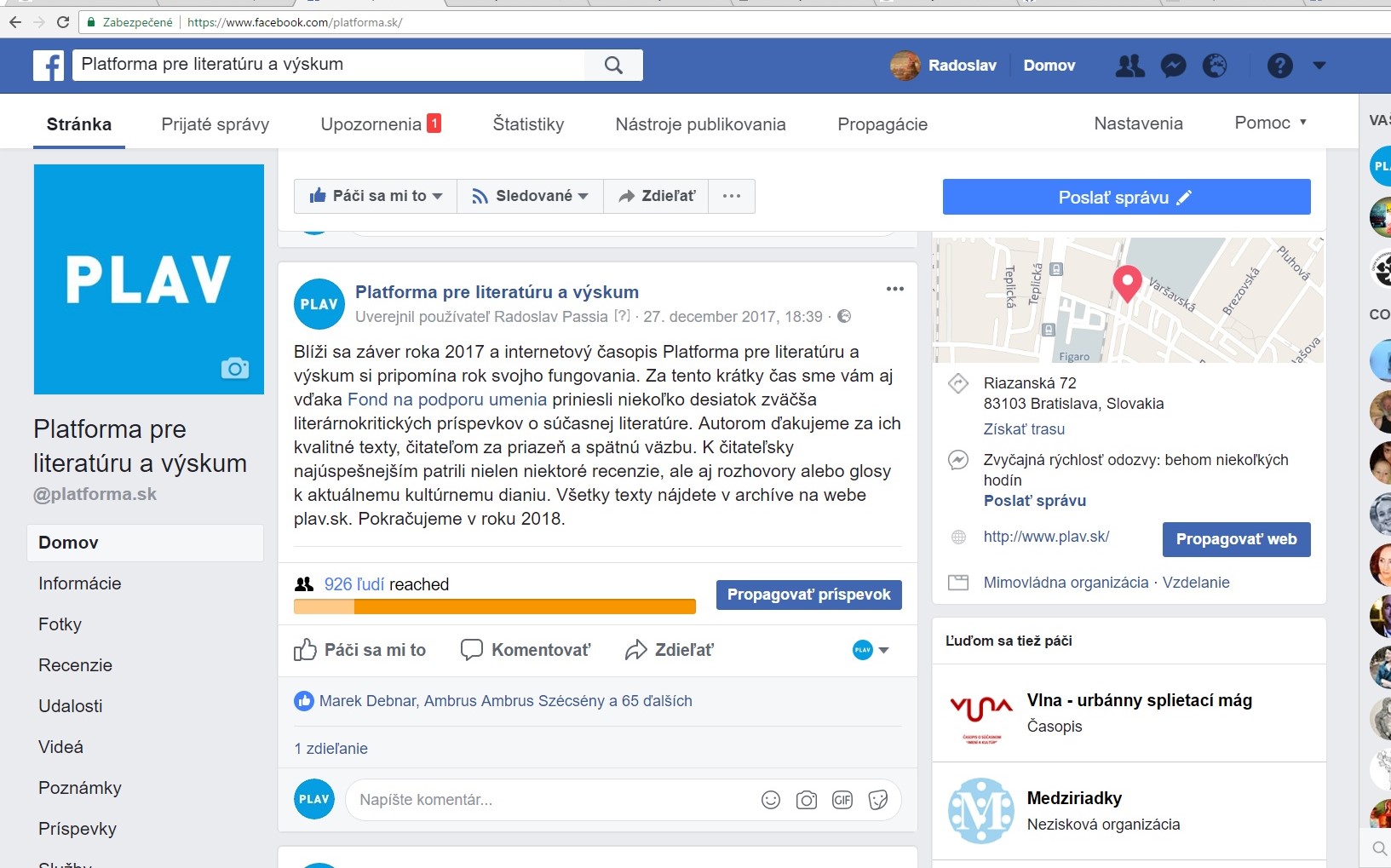The height and width of the screenshot is (868, 1391).
Task: Toggle like on the post
Action: [x=359, y=650]
